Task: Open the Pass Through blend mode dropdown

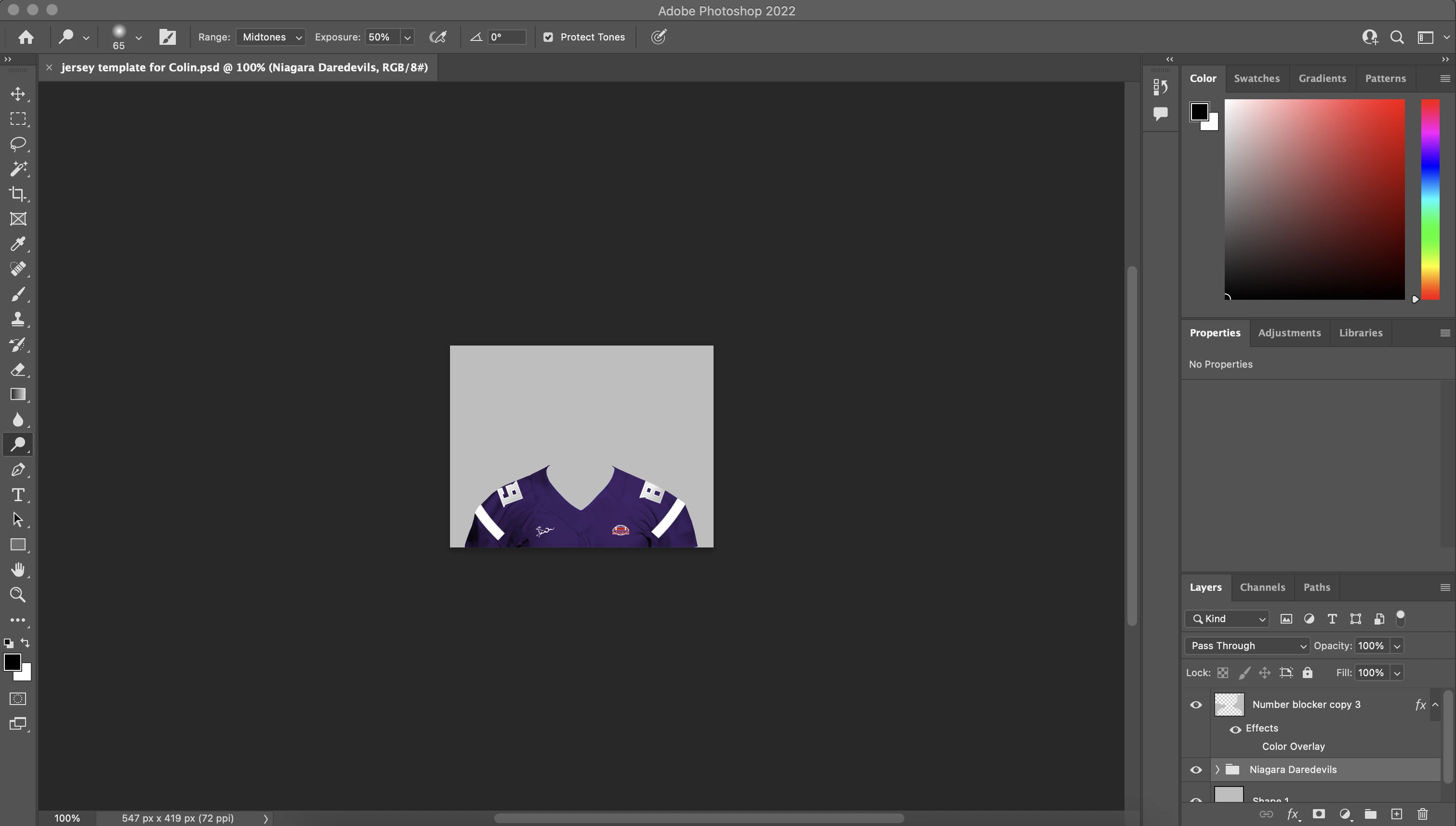Action: click(x=1247, y=646)
